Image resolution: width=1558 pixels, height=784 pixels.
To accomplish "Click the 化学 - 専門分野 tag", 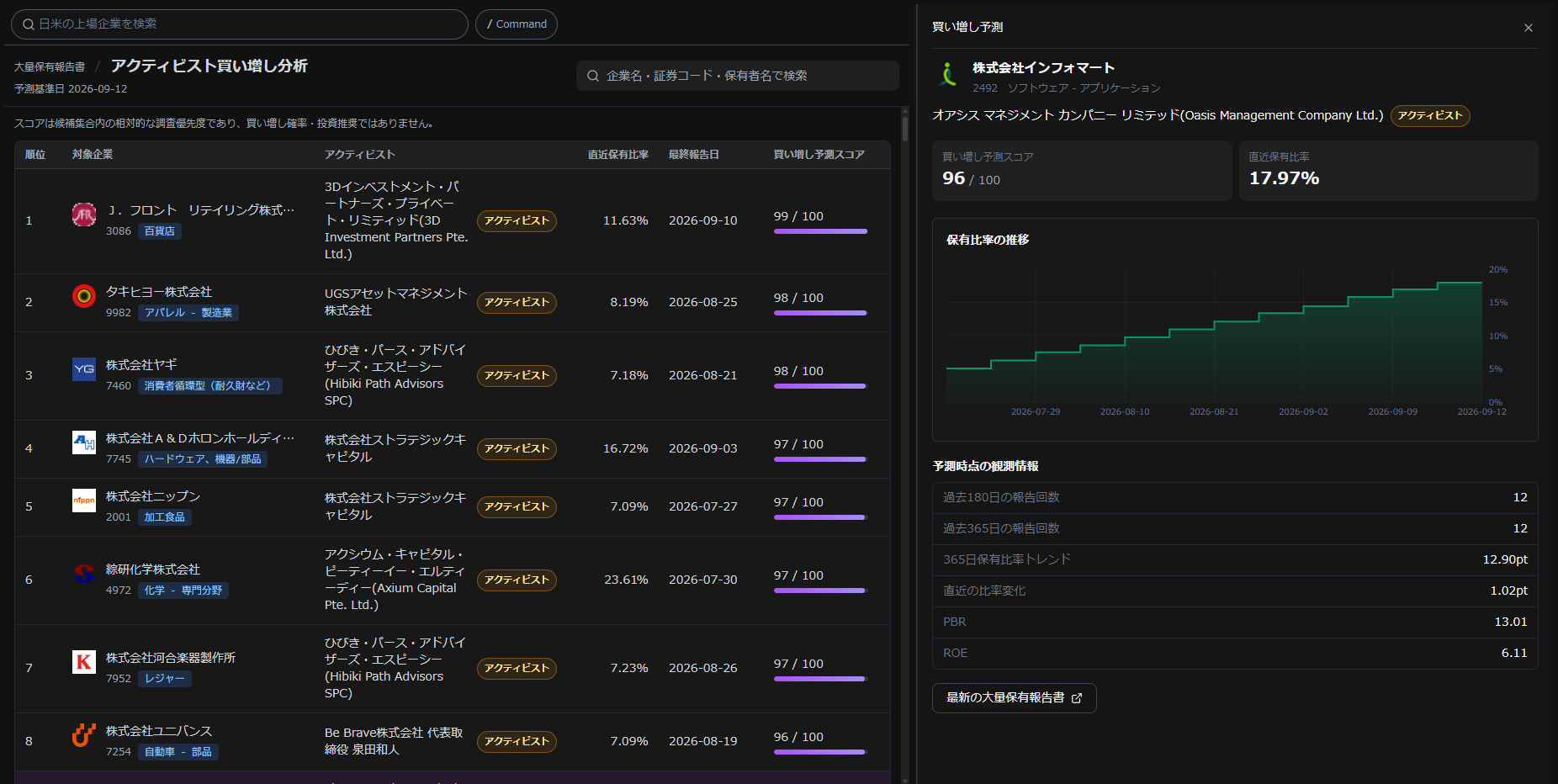I will 183,591.
